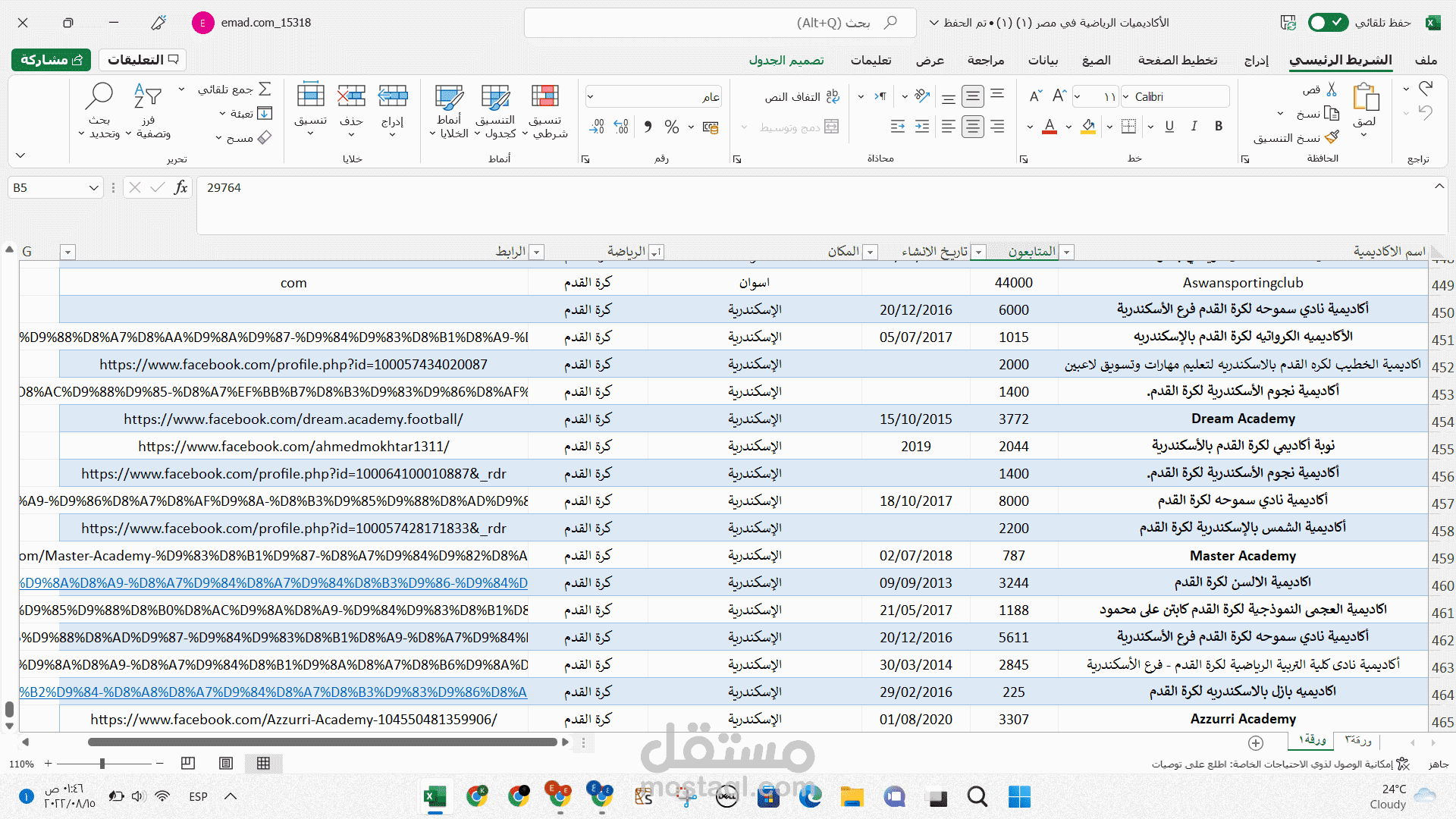Click the Delete cells icon
This screenshot has width=1456, height=819.
coord(351,97)
